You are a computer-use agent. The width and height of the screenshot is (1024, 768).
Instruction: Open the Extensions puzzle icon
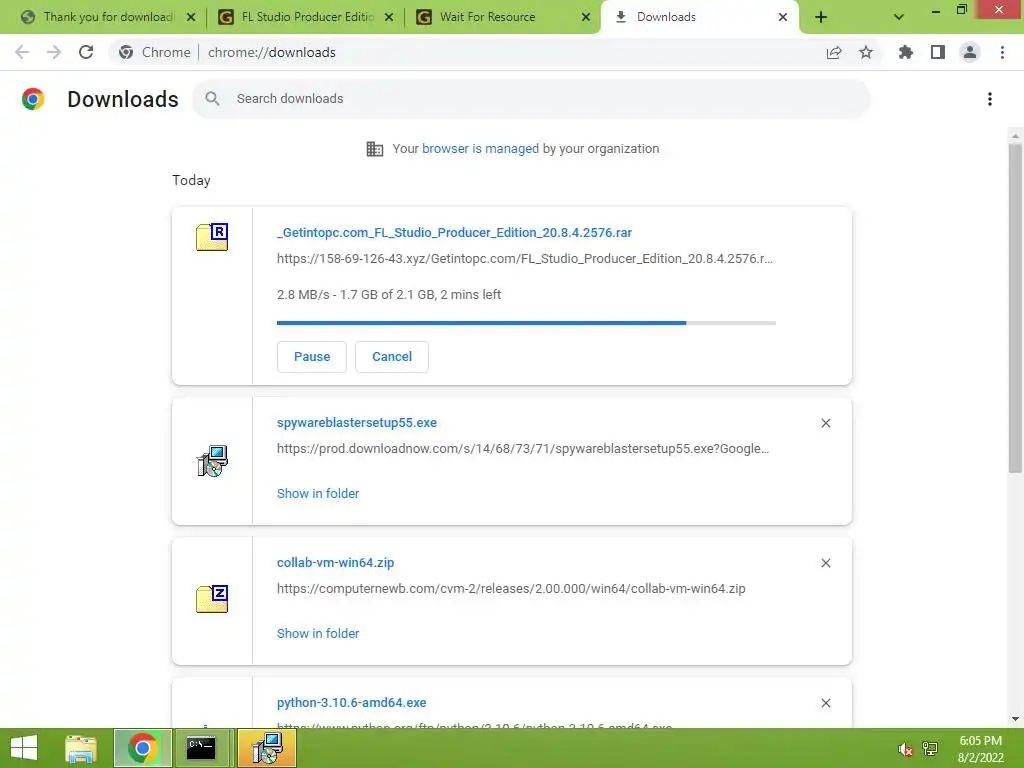pos(906,52)
